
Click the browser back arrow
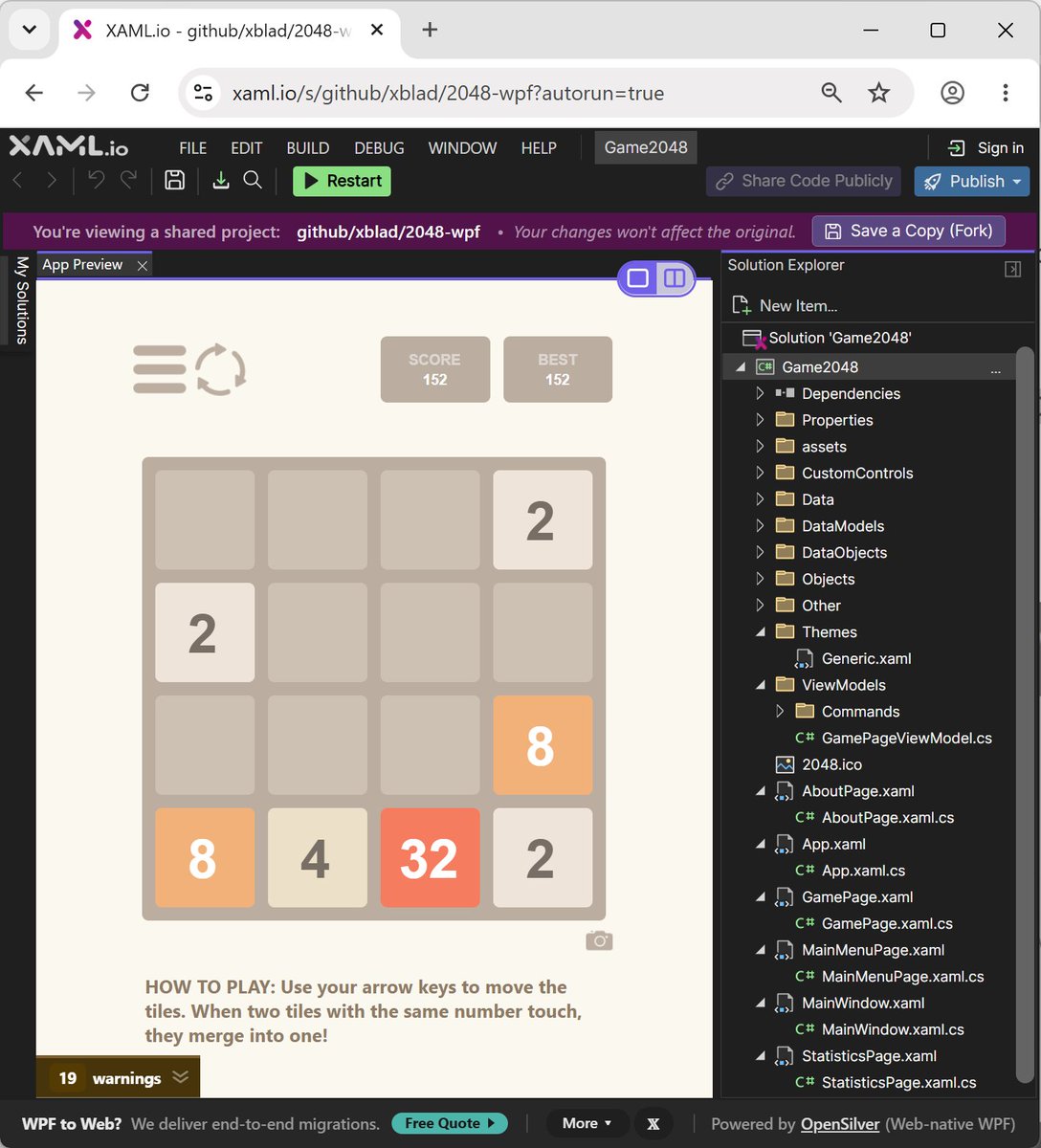click(x=34, y=93)
